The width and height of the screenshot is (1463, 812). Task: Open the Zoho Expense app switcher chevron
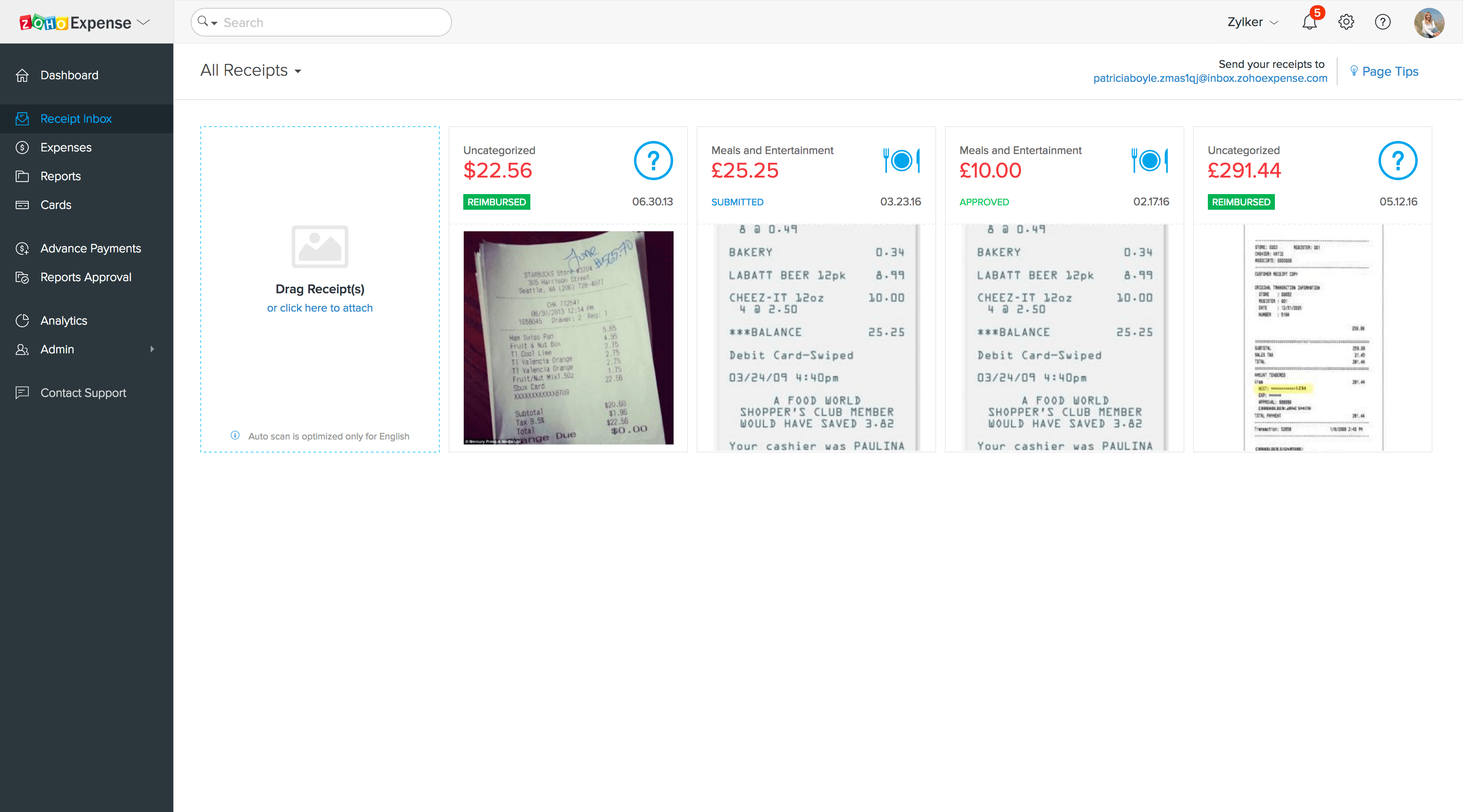pos(144,22)
